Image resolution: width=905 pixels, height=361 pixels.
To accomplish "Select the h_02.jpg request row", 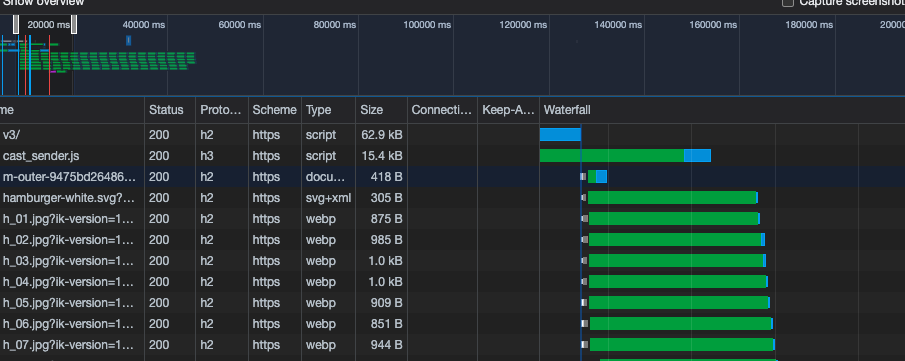I will tap(452, 240).
